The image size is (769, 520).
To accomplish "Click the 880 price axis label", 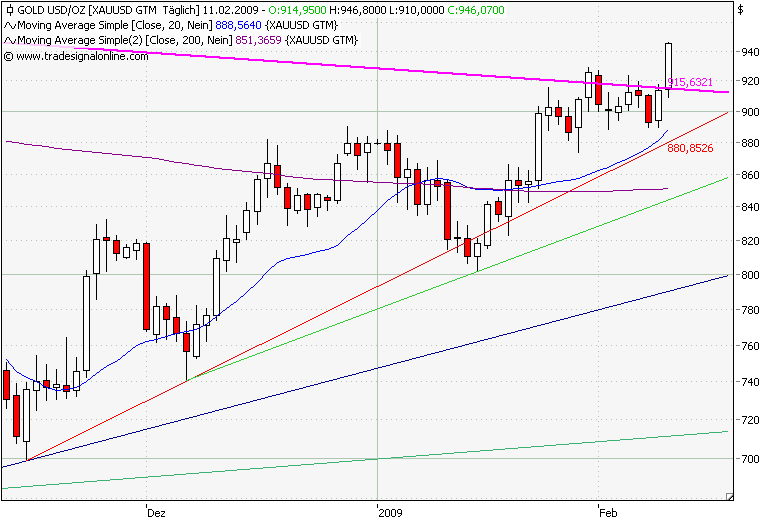I will click(749, 143).
